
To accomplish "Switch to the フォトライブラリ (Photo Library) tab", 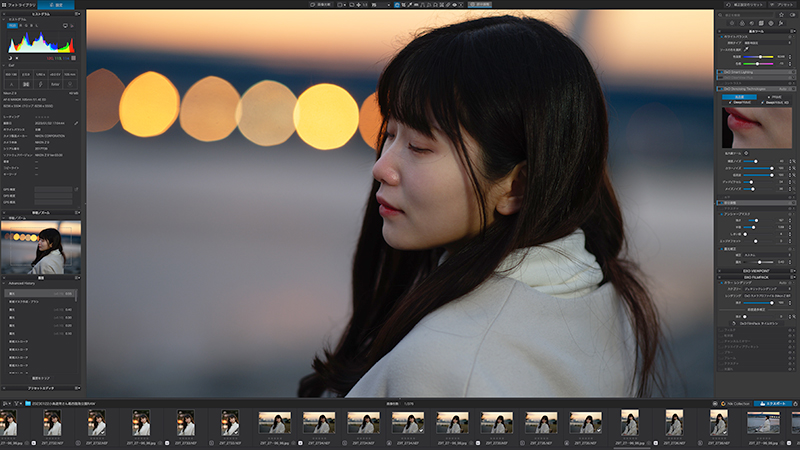I will click(x=19, y=5).
